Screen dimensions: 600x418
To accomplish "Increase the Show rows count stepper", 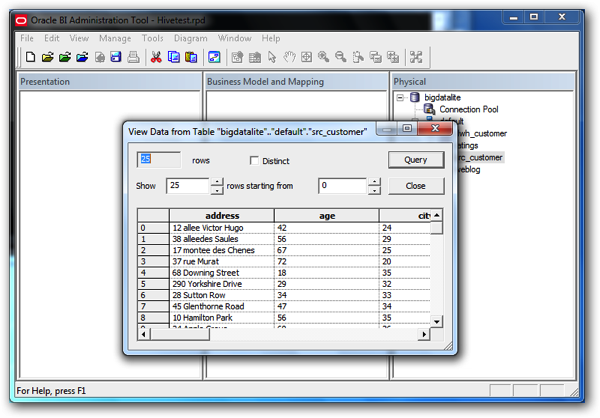I will 217,181.
